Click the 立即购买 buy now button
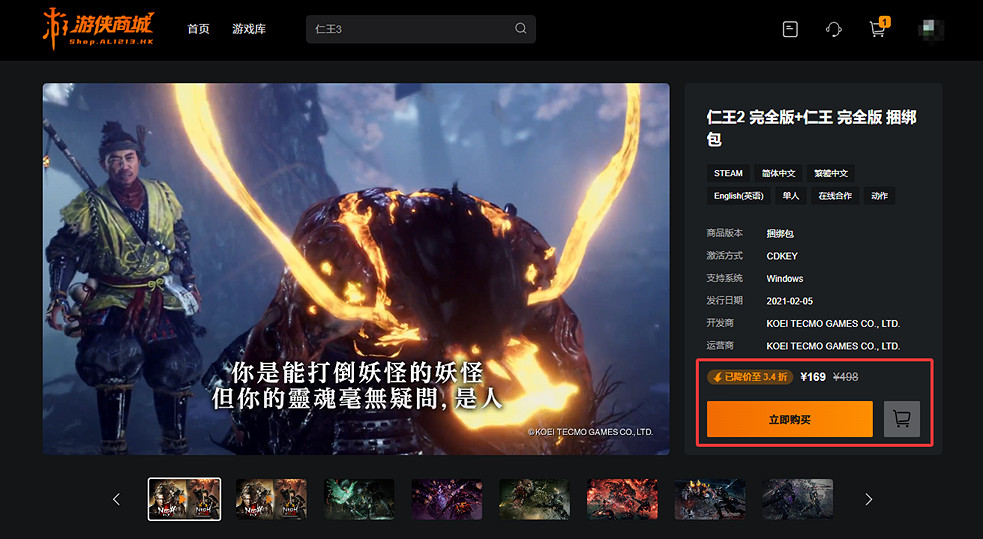The width and height of the screenshot is (983, 539). [789, 419]
